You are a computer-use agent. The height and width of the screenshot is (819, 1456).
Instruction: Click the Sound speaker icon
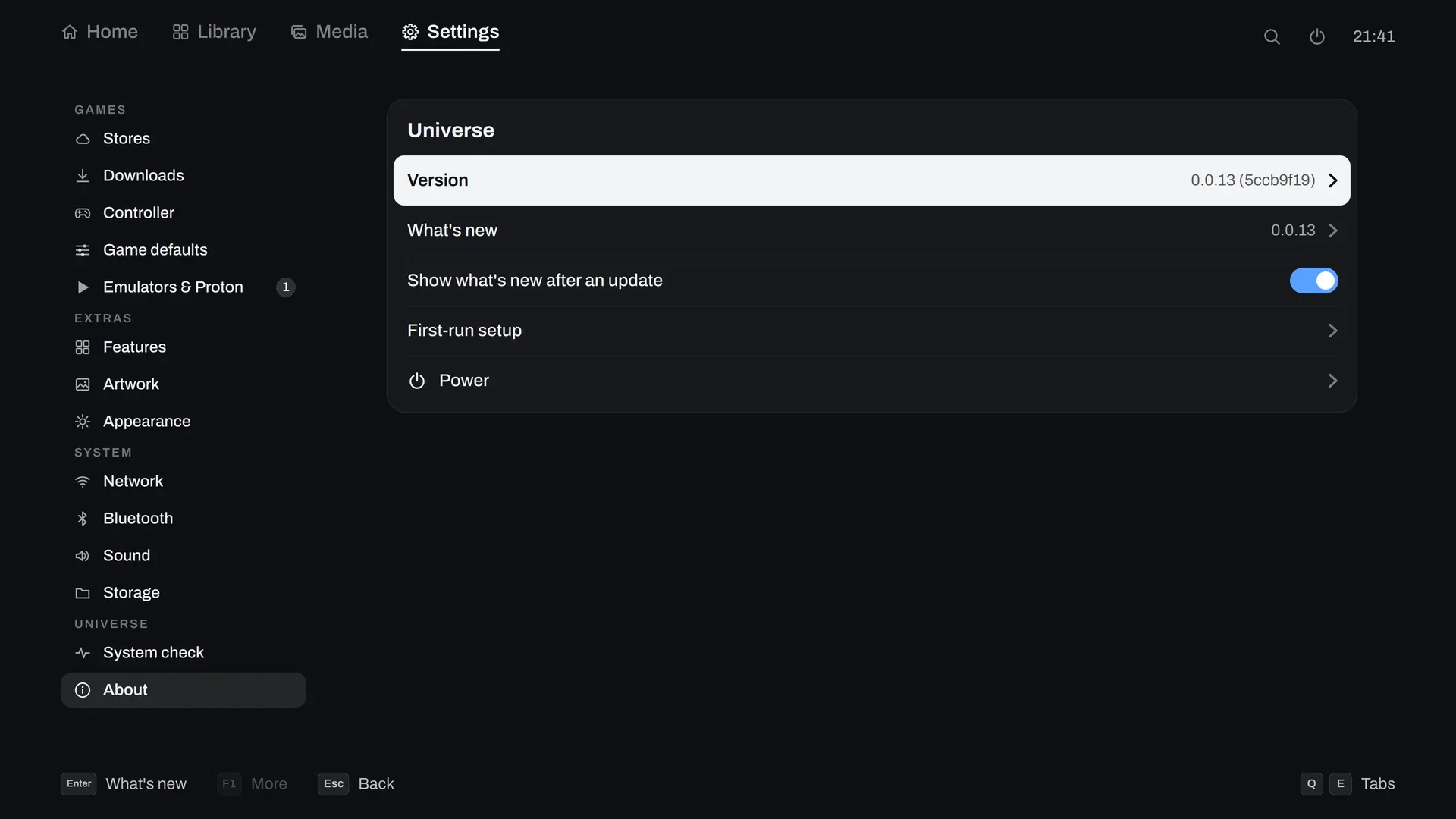pos(83,556)
